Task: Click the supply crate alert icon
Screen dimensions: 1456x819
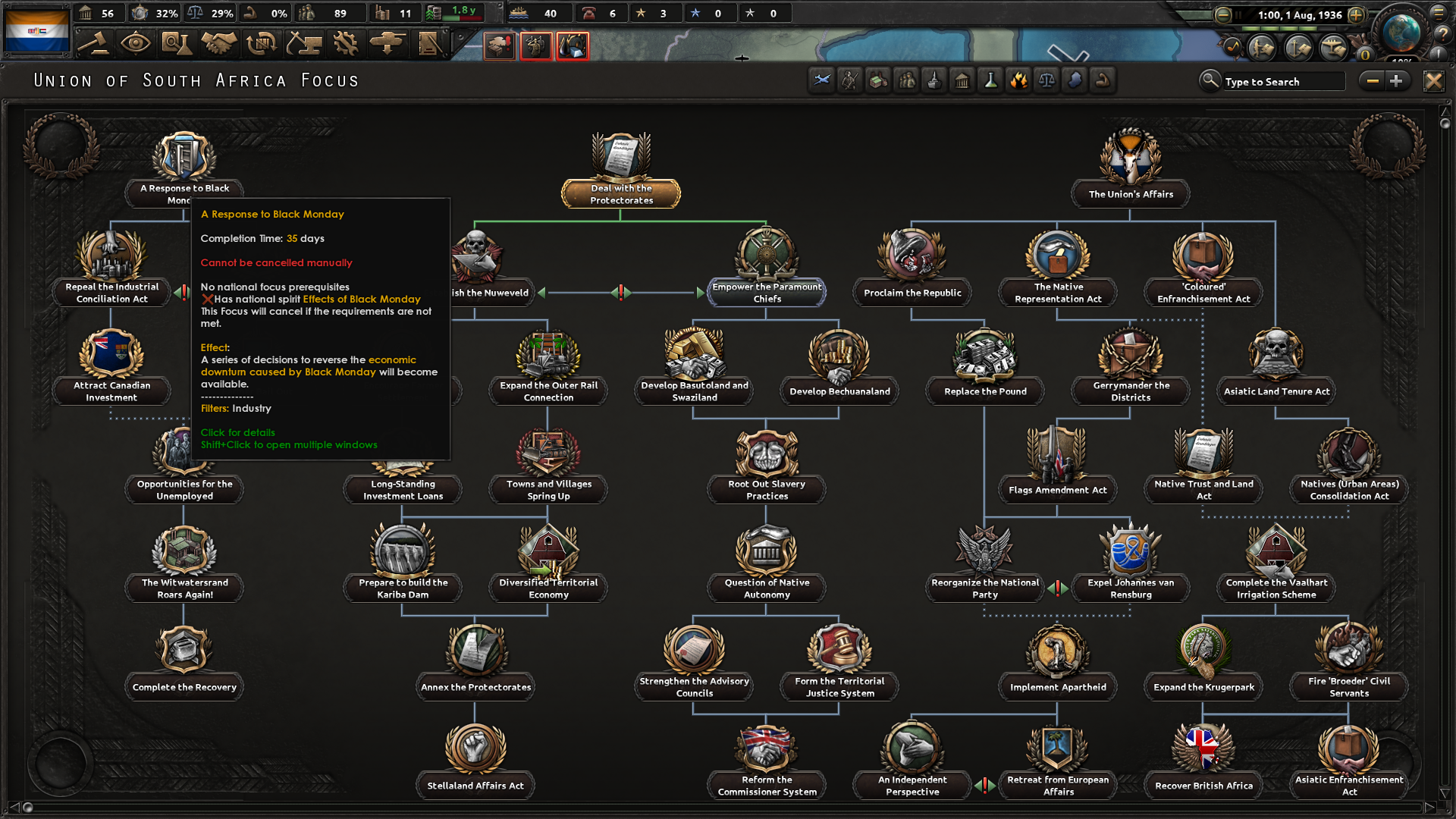Action: pos(500,47)
